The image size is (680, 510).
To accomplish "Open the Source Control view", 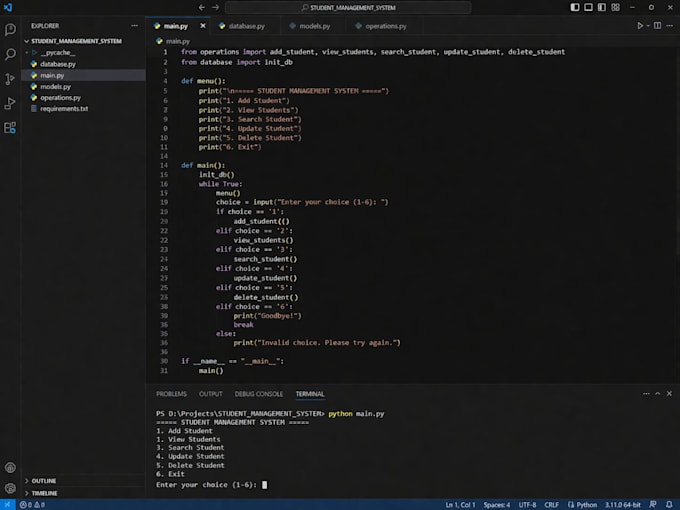I will [10, 78].
